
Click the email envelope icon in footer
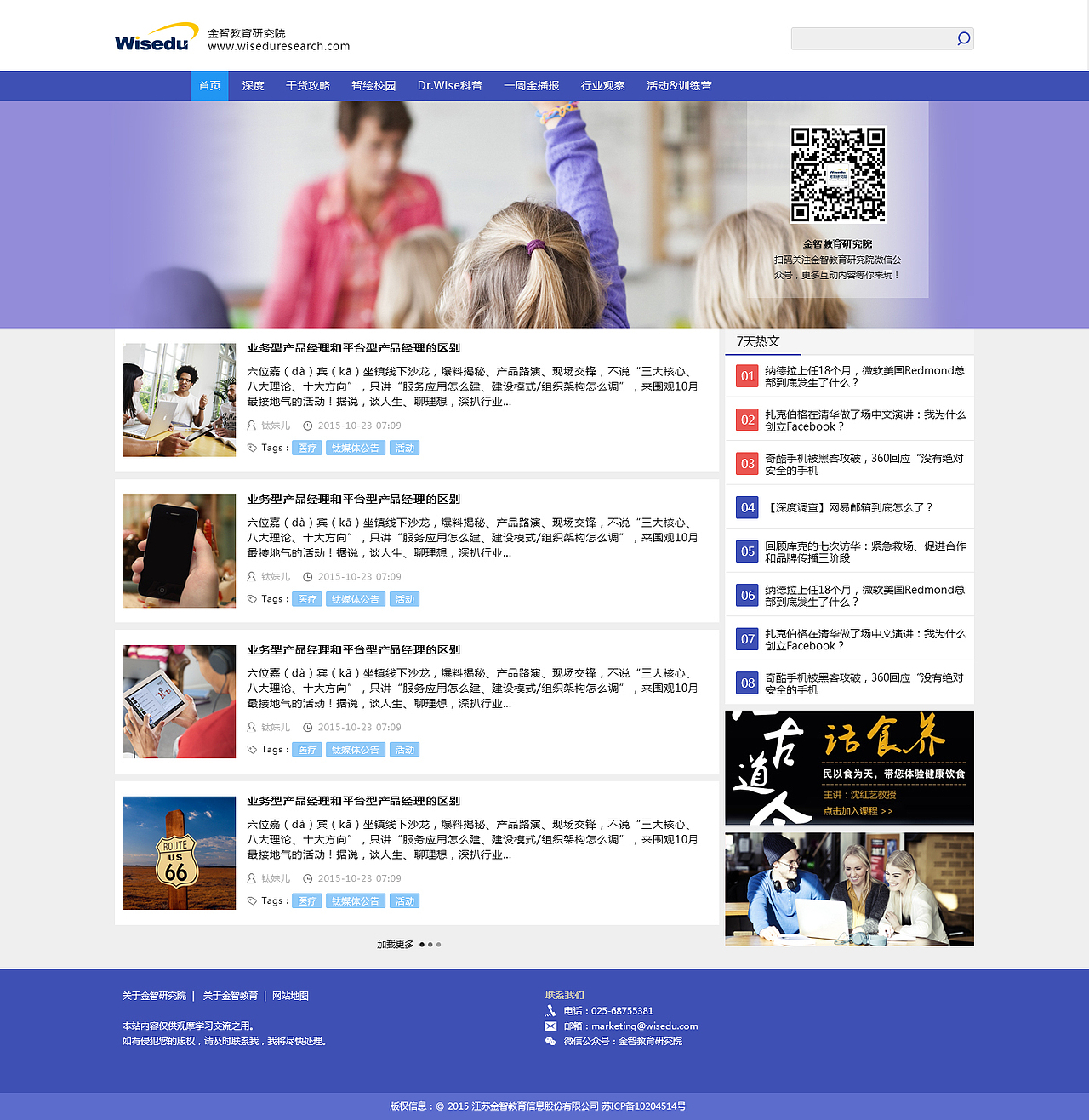[550, 1026]
